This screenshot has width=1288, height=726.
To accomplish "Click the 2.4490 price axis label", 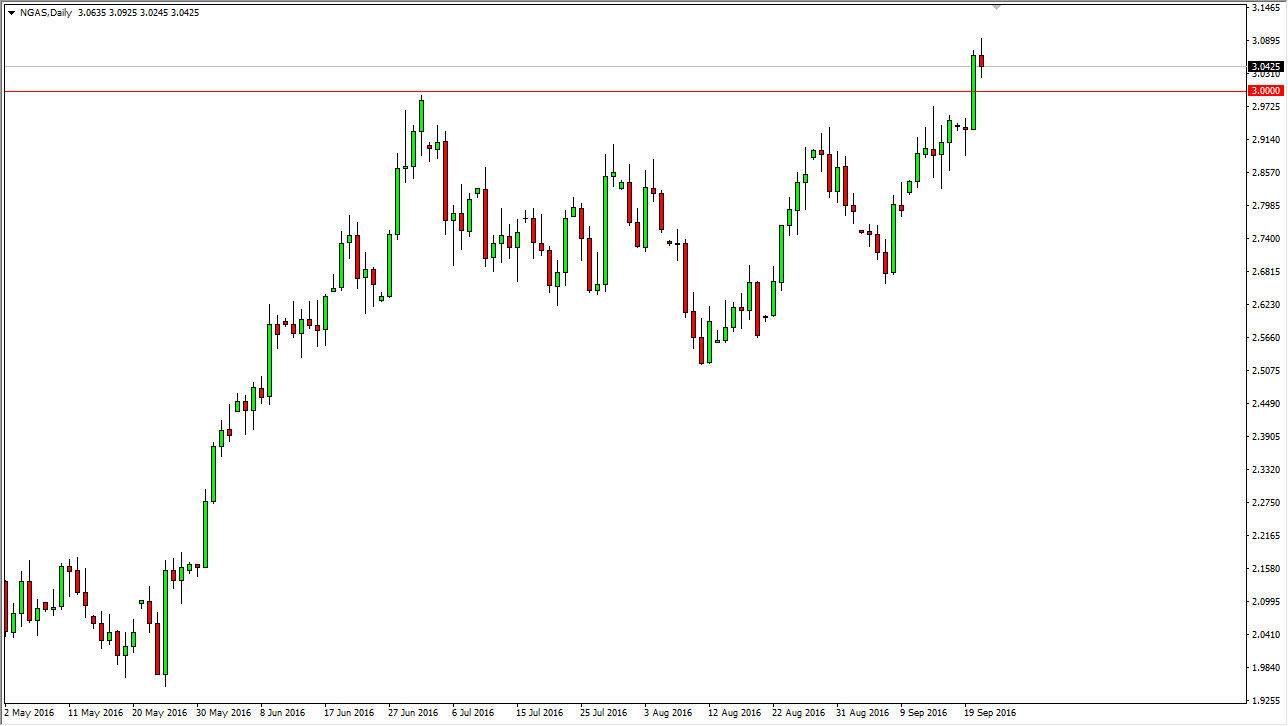I will point(1265,403).
